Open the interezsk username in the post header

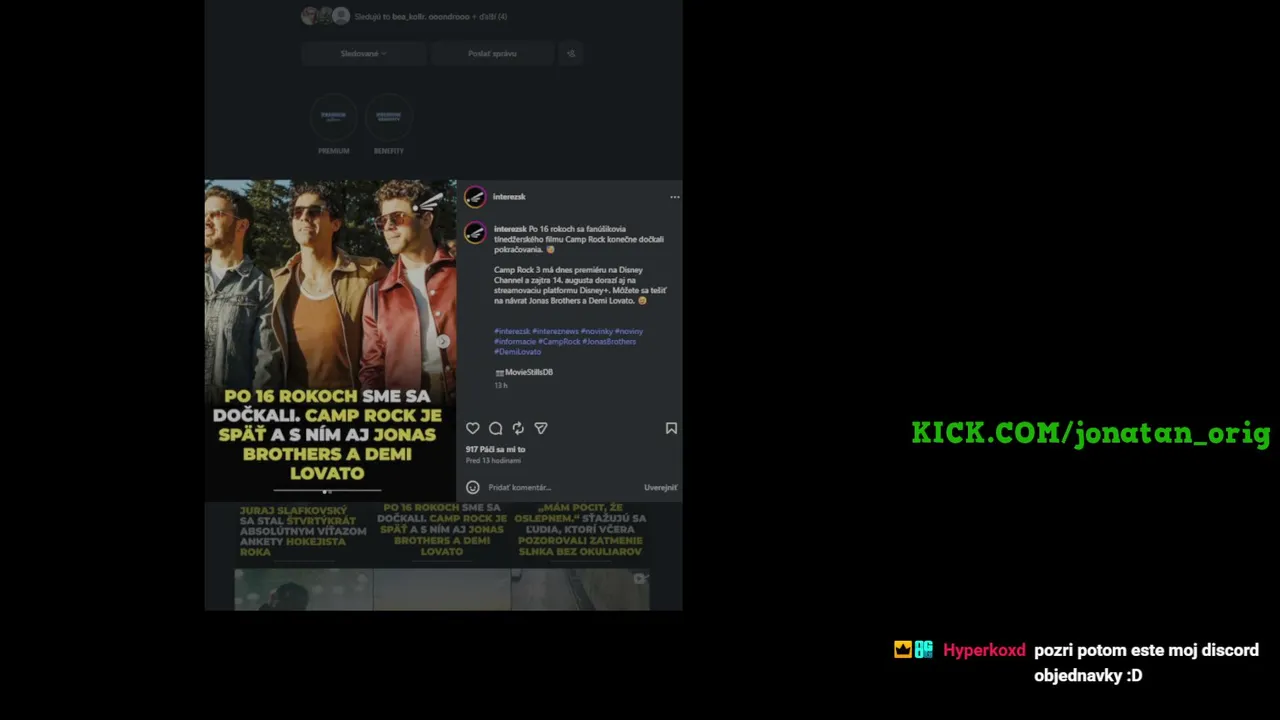[x=509, y=197]
